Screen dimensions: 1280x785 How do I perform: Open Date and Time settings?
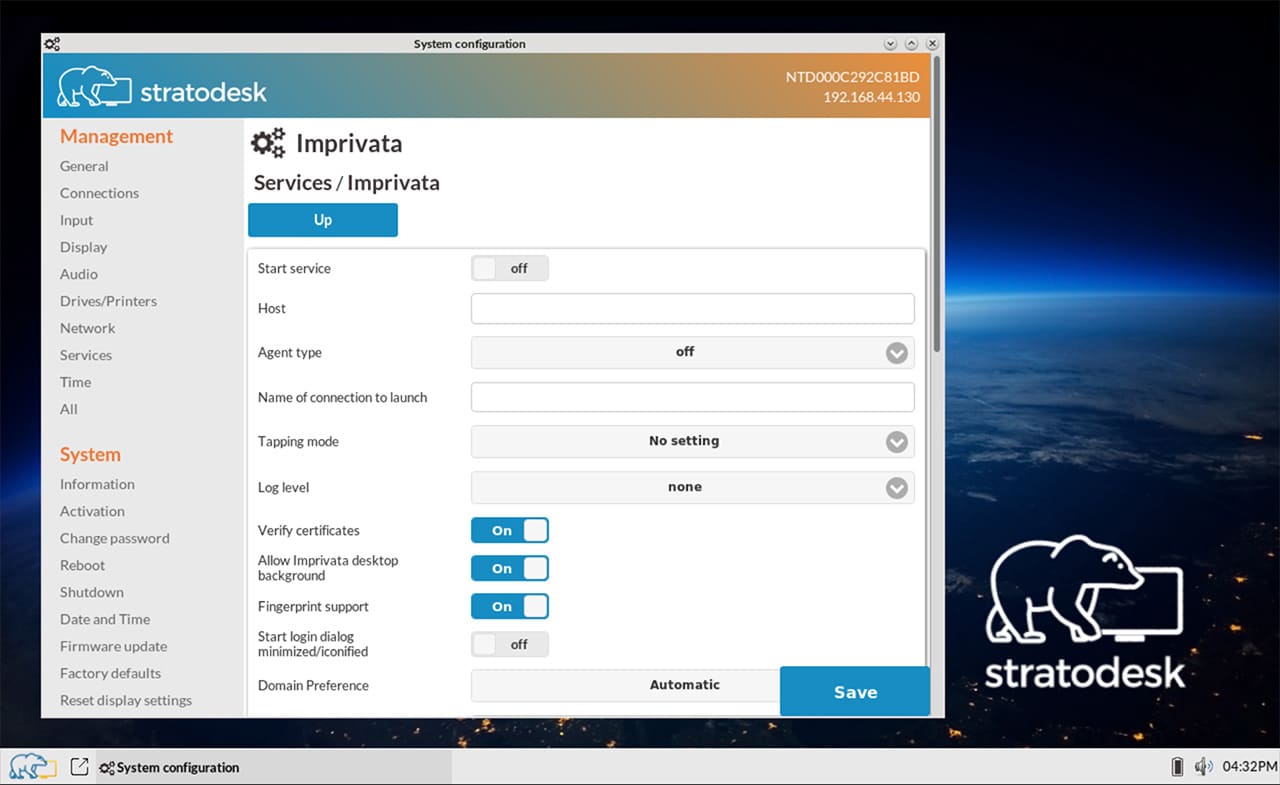coord(105,619)
